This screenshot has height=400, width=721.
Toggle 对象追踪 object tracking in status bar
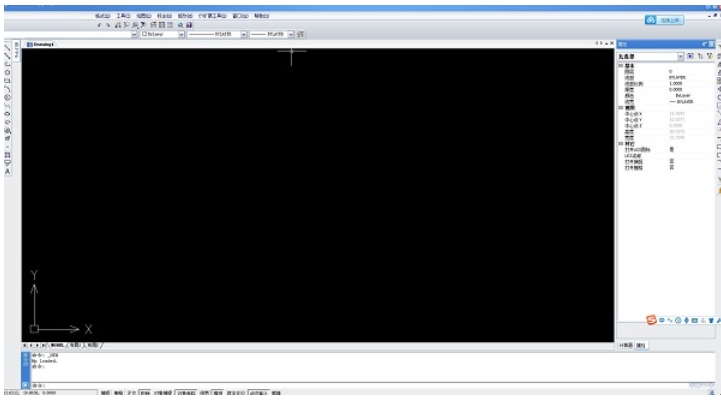(186, 393)
